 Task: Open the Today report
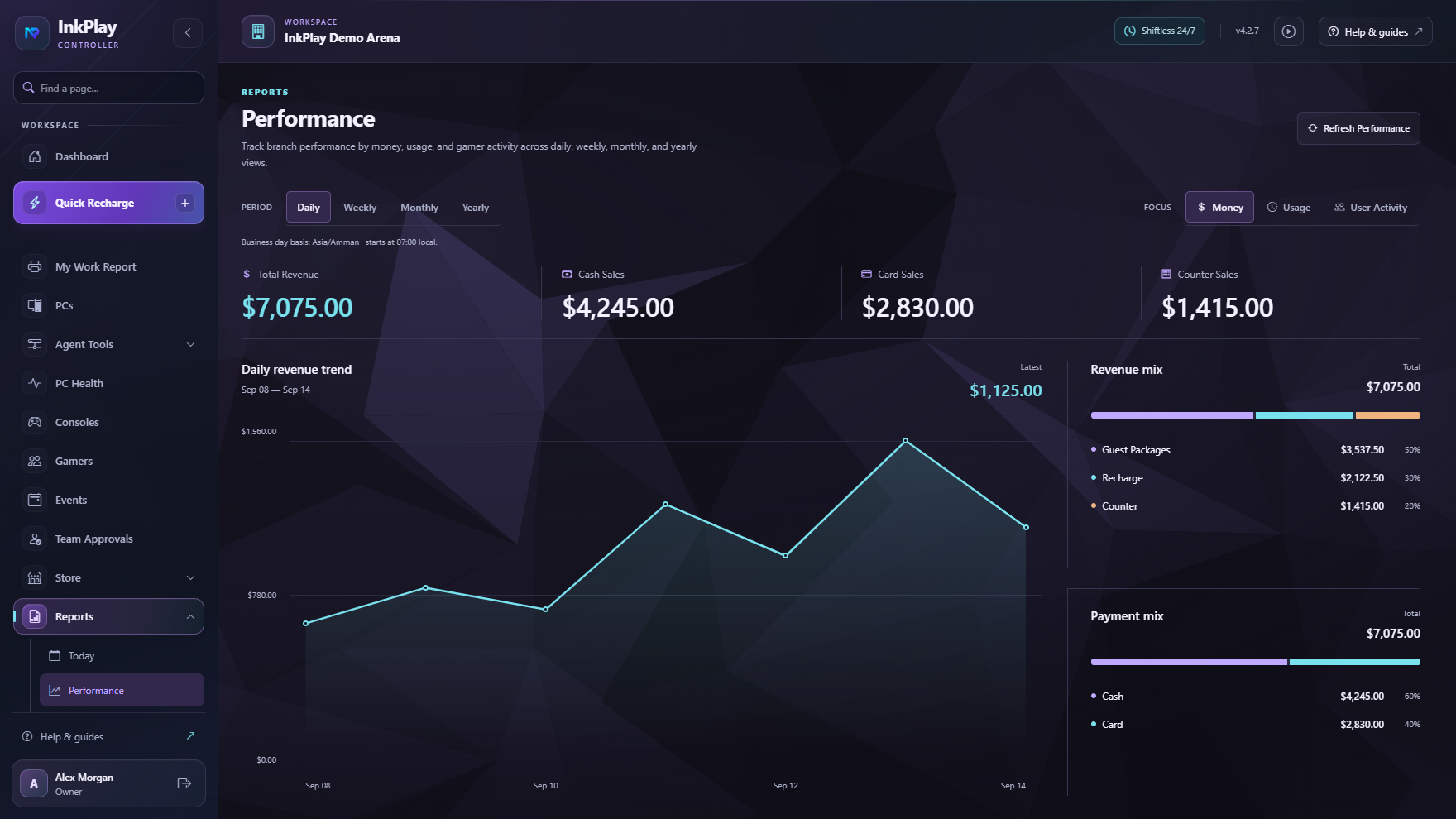coord(122,655)
